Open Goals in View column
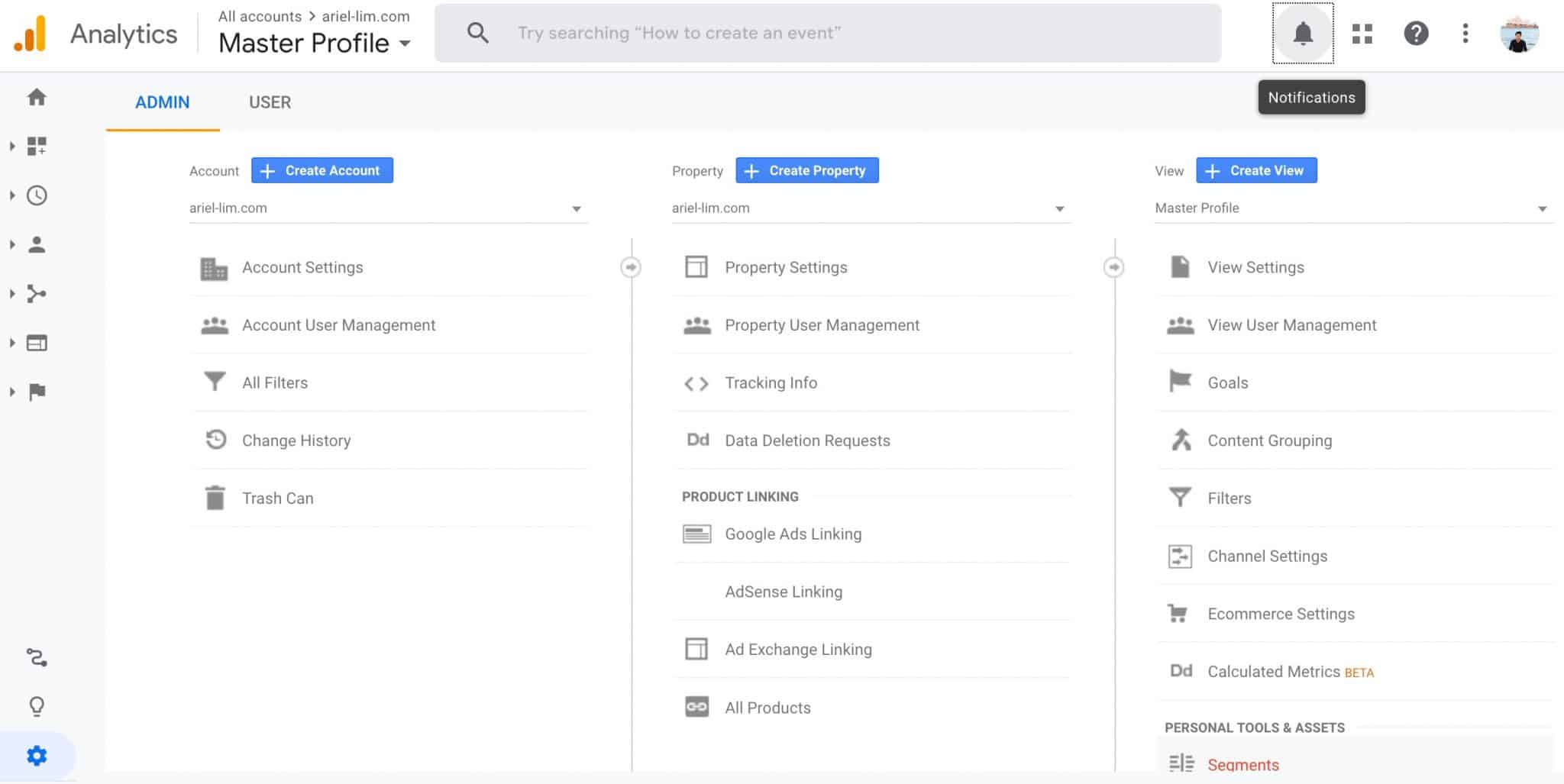The image size is (1564, 784). pos(1355,382)
